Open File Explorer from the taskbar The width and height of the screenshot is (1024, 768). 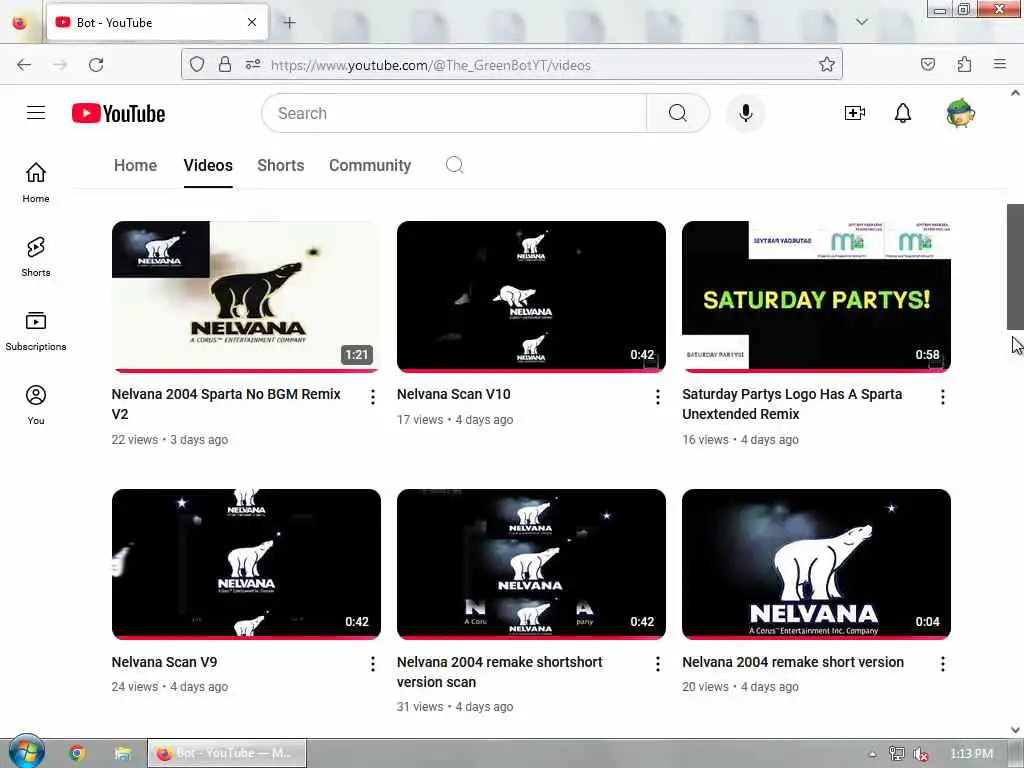point(122,753)
